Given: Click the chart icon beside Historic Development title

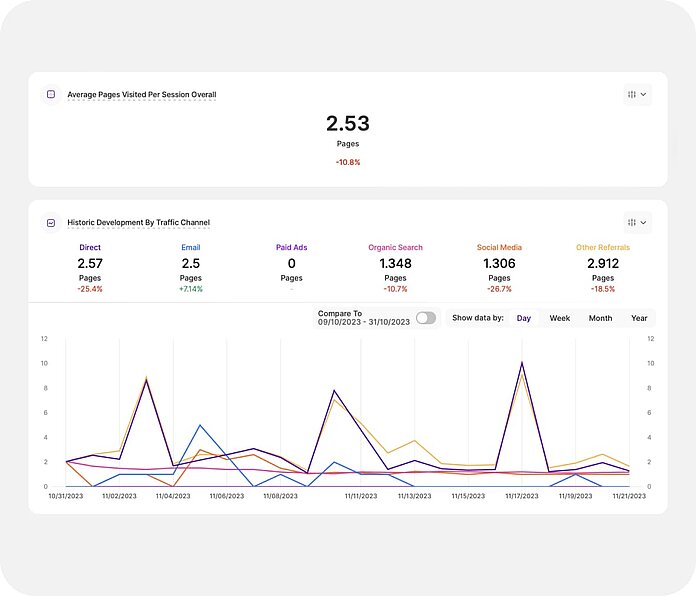Looking at the screenshot, I should (51, 223).
